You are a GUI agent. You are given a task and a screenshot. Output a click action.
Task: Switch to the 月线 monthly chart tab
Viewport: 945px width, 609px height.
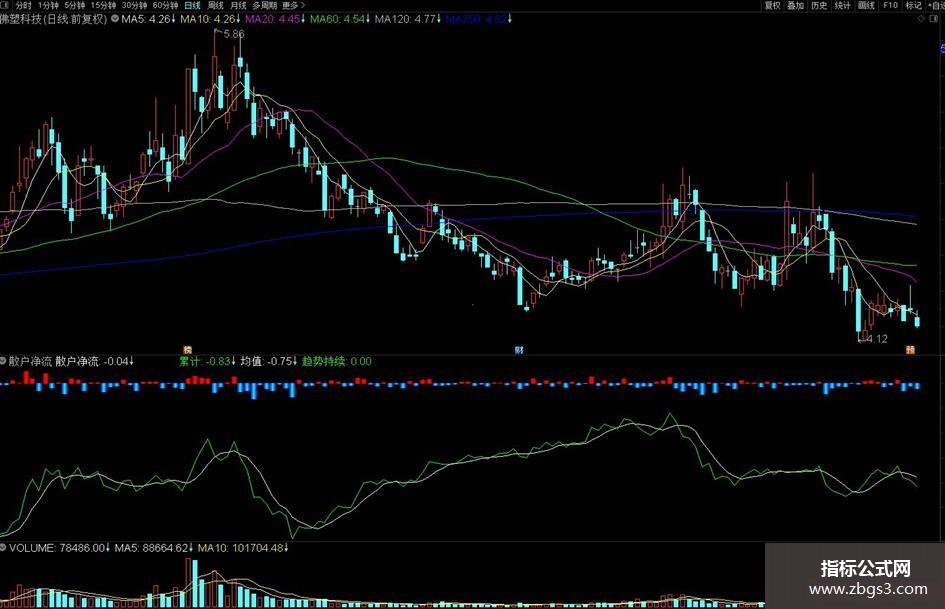coord(239,5)
